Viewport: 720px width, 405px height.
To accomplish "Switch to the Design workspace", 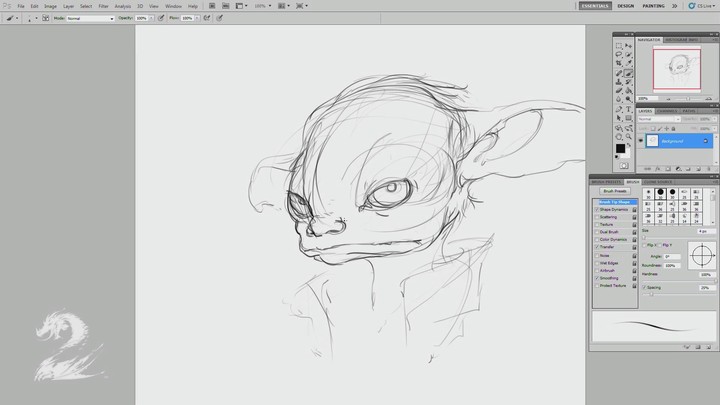I will (625, 6).
